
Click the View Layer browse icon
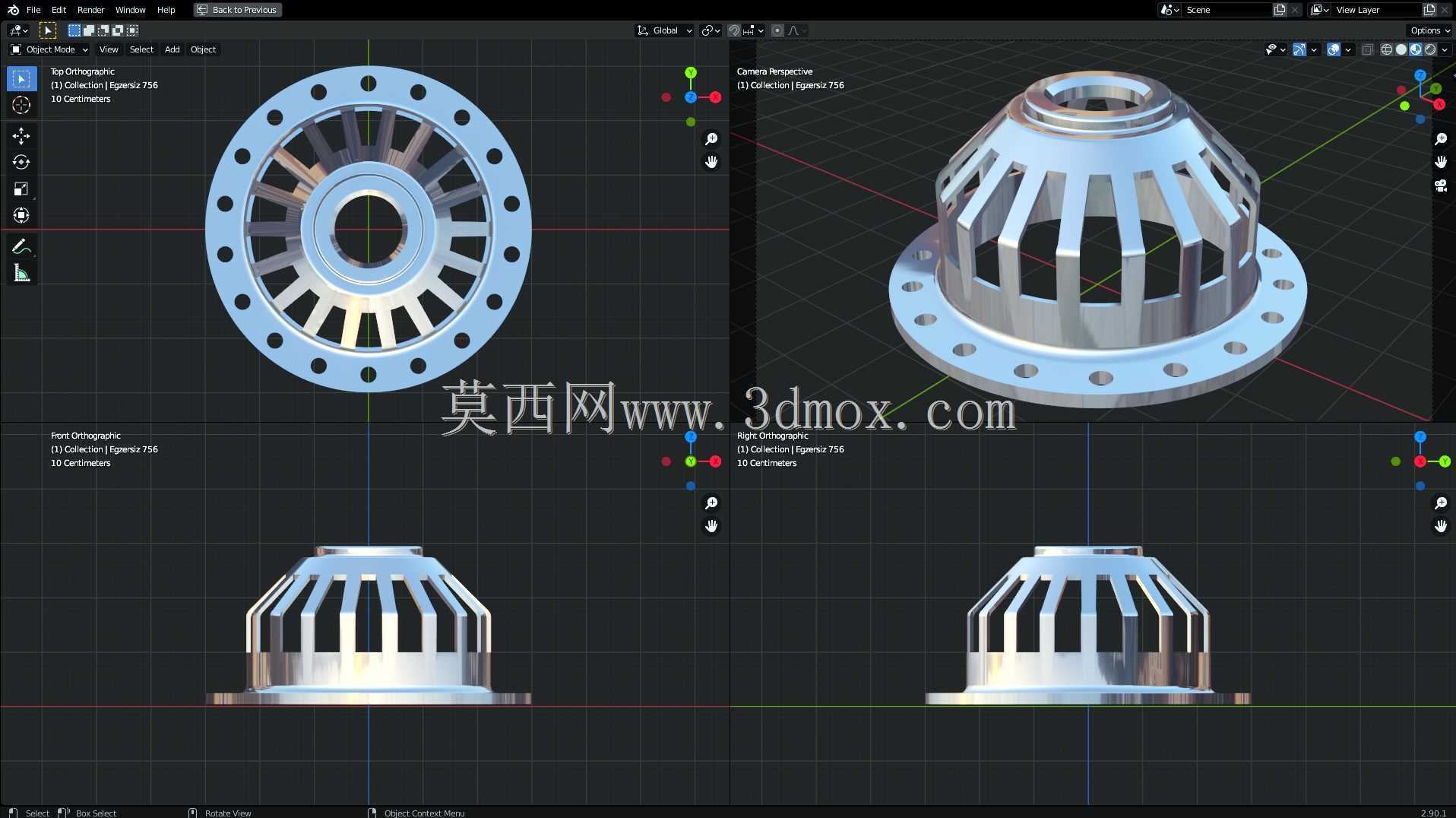pos(1320,10)
